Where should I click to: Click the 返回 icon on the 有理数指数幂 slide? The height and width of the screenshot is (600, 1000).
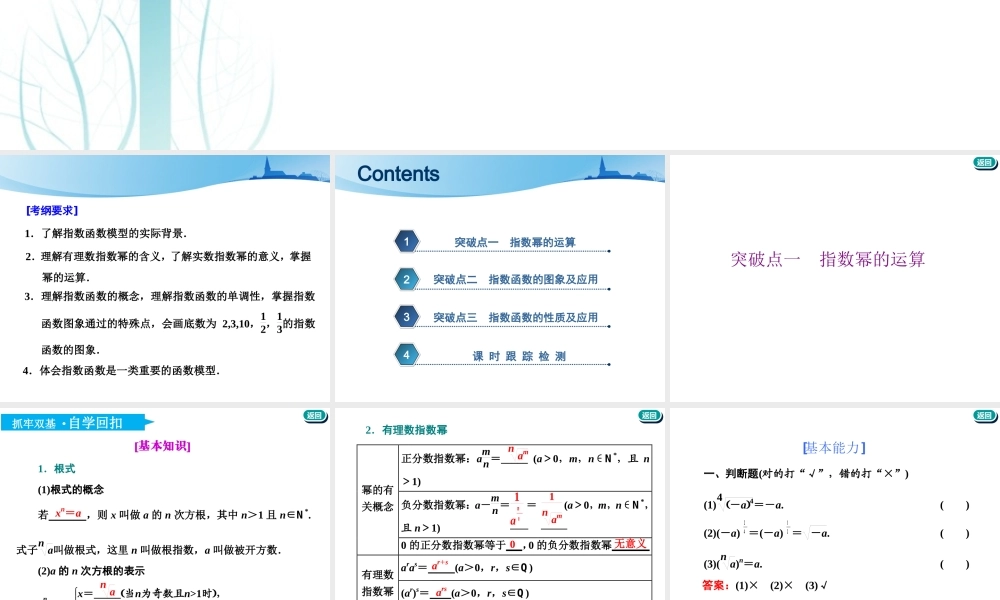coord(649,416)
